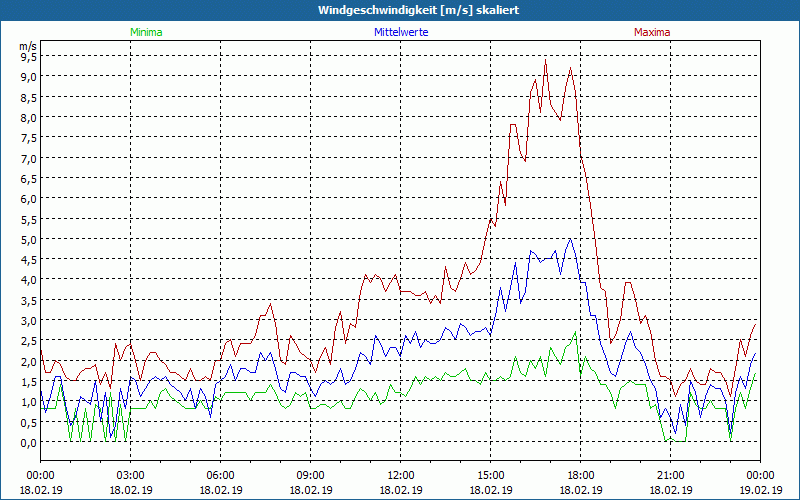Image resolution: width=800 pixels, height=500 pixels.
Task: Select the 12:00 time axis label
Action: pyautogui.click(x=400, y=475)
